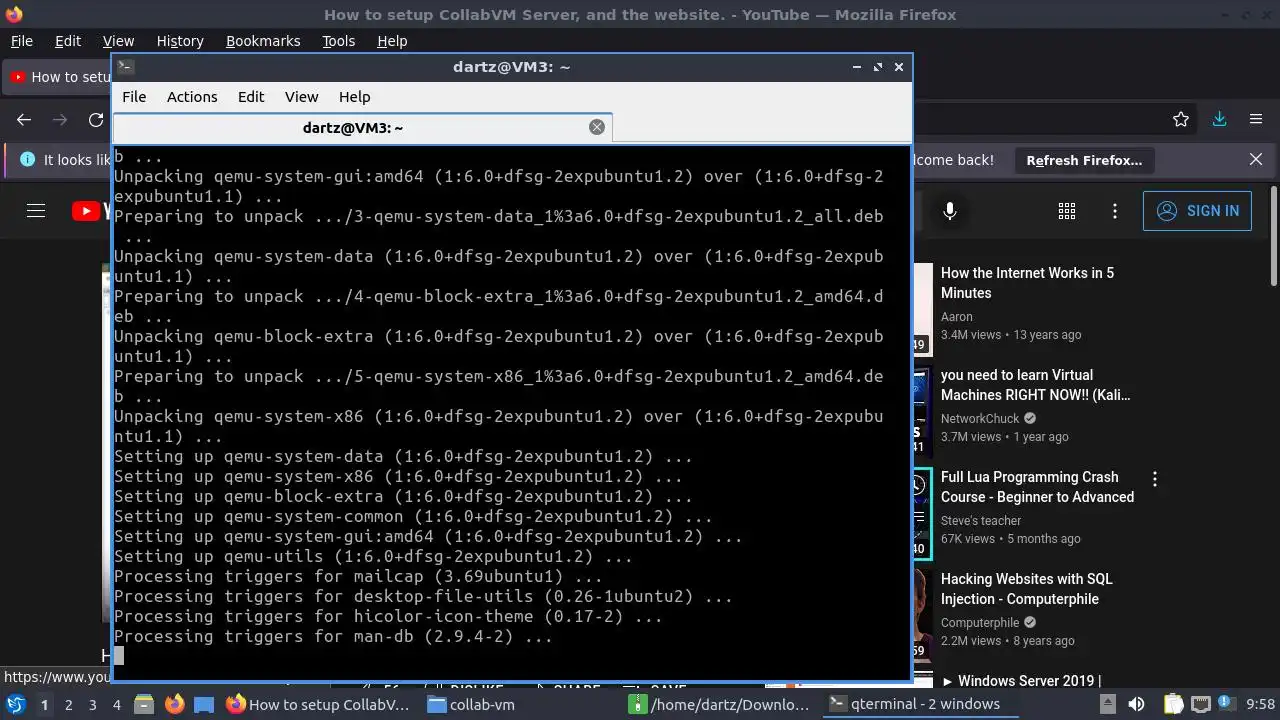Viewport: 1280px width, 720px height.
Task: Visit the Computerphile channel
Action: [x=980, y=623]
